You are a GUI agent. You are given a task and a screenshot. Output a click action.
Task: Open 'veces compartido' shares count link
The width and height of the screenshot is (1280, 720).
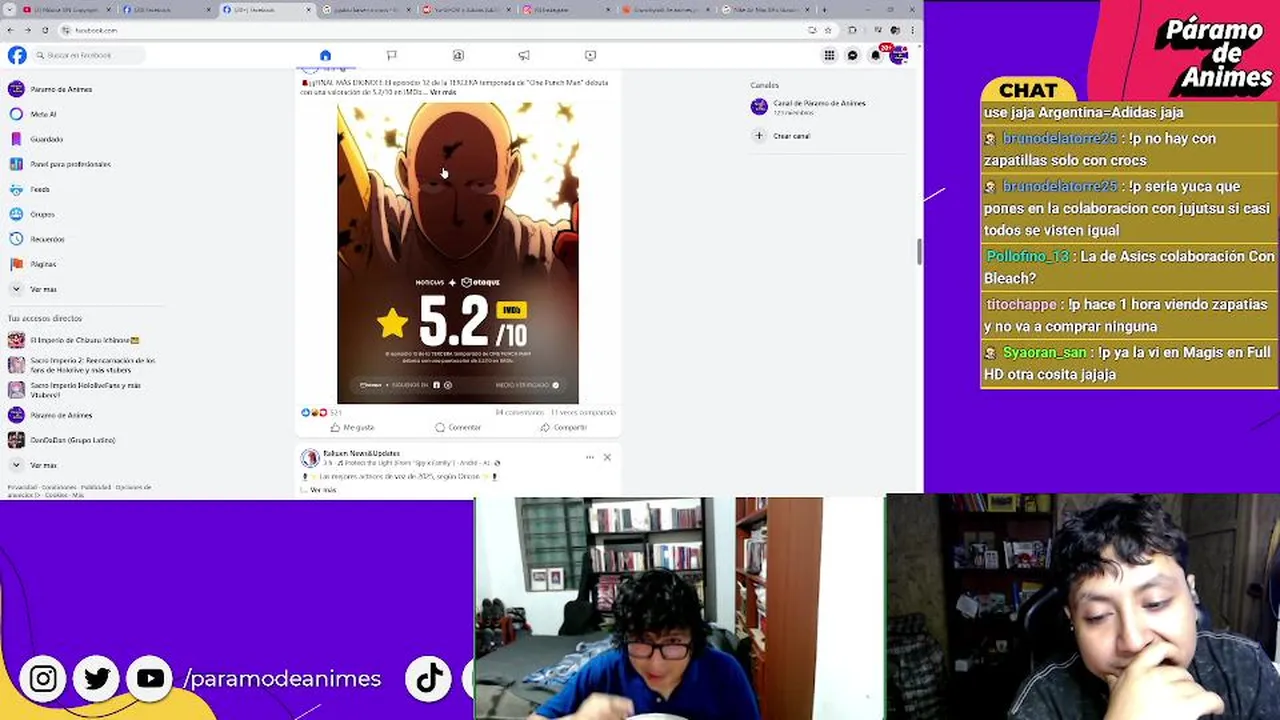coord(583,412)
